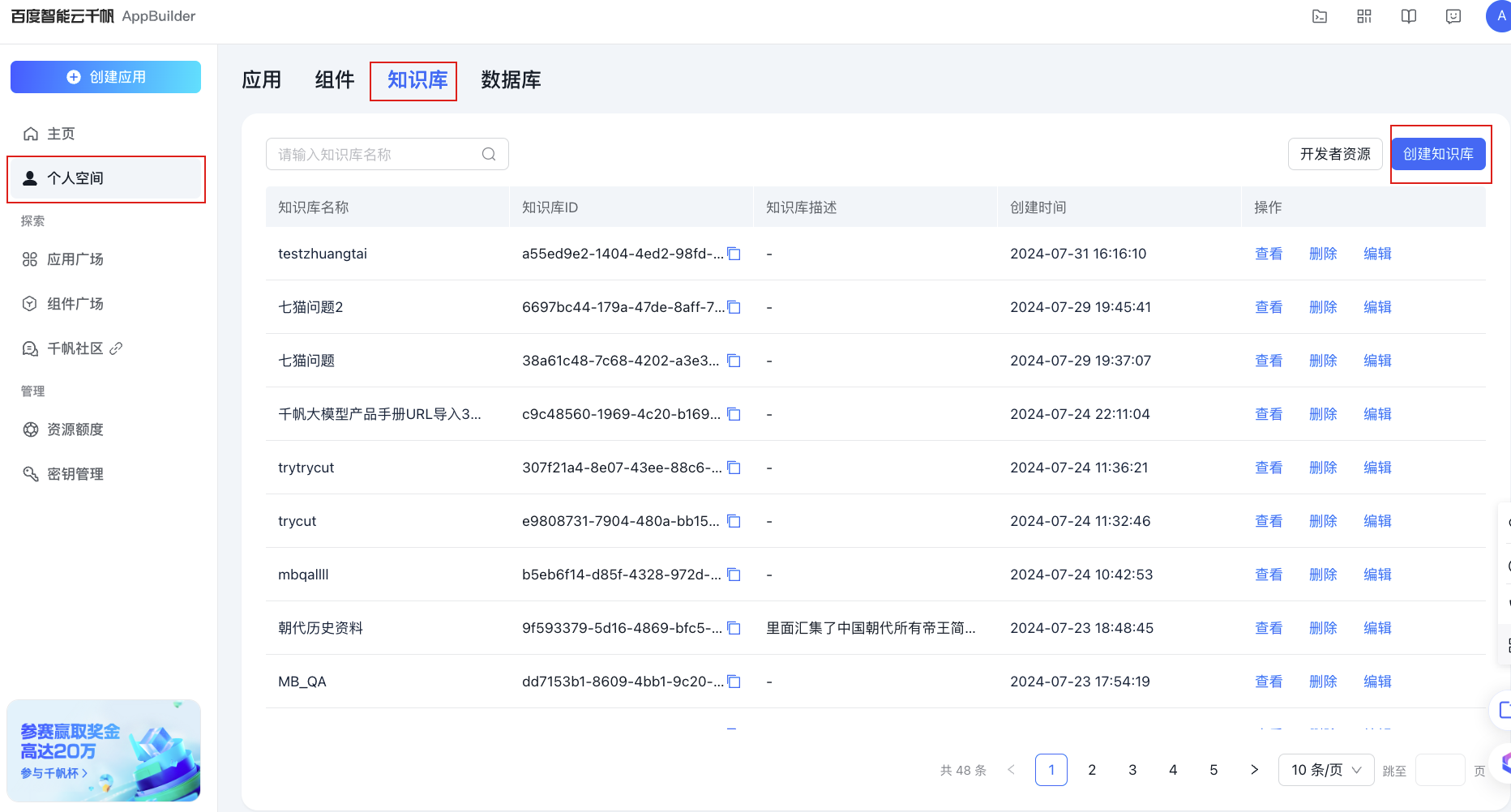The height and width of the screenshot is (812, 1511).
Task: Click the 朝代历史资料 name cell
Action: pyautogui.click(x=321, y=628)
